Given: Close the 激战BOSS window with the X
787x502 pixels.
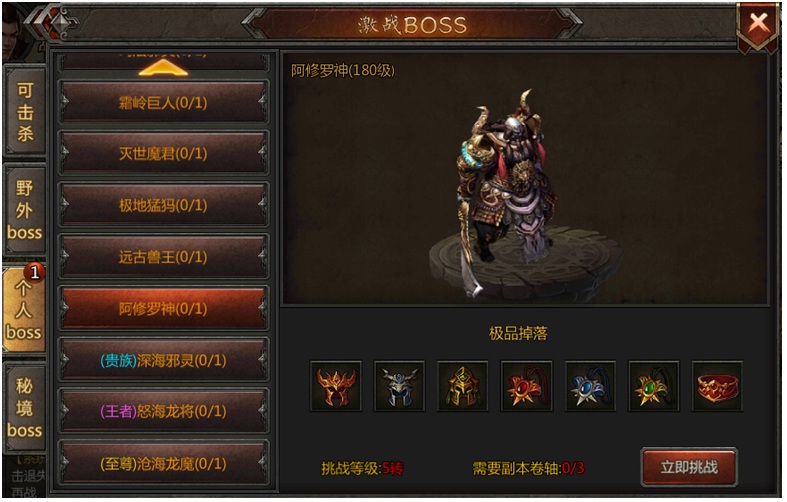Looking at the screenshot, I should coord(758,24).
